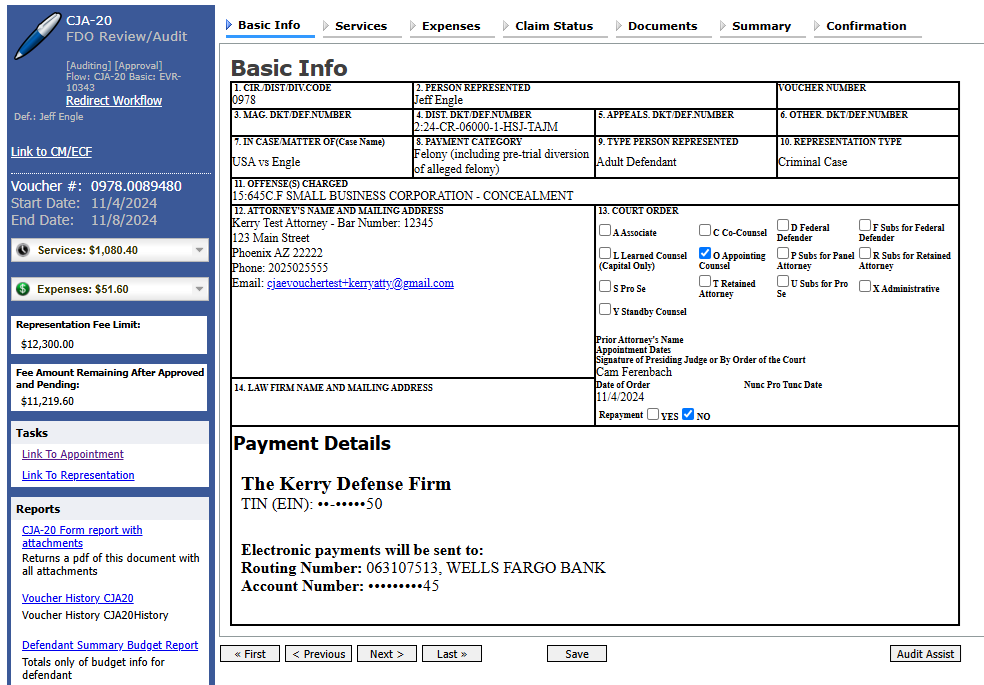
Task: Uncheck the O Appointing Counsel checkbox
Action: pyautogui.click(x=705, y=254)
